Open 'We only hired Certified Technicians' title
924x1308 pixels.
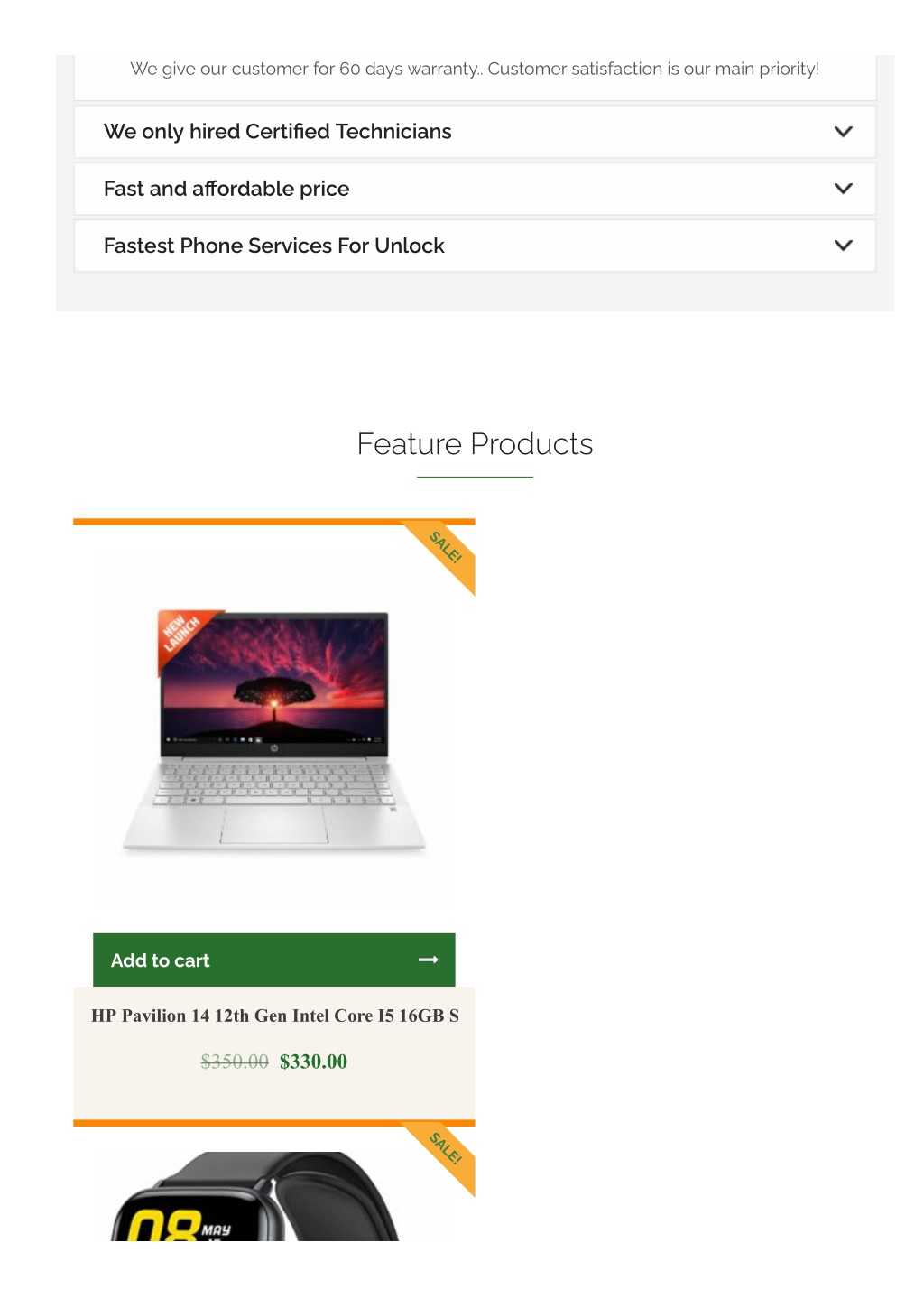click(x=277, y=132)
